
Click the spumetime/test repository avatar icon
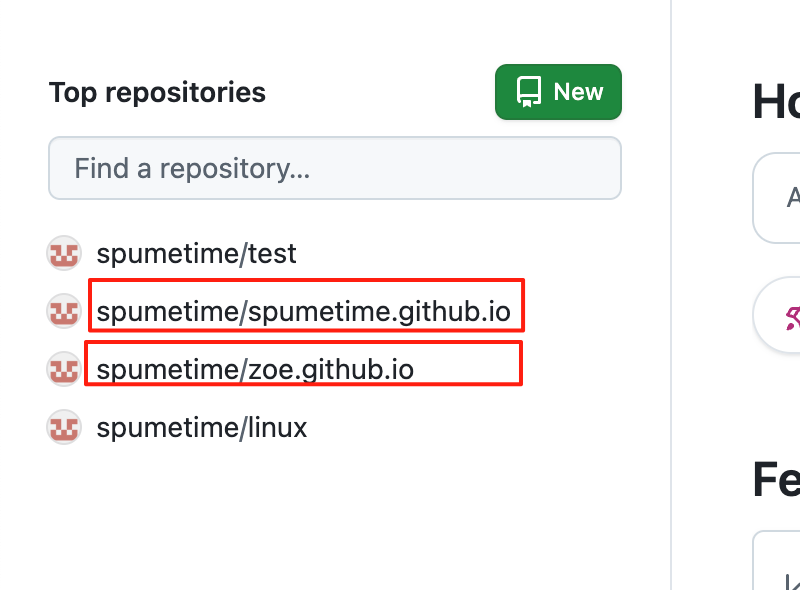(63, 253)
